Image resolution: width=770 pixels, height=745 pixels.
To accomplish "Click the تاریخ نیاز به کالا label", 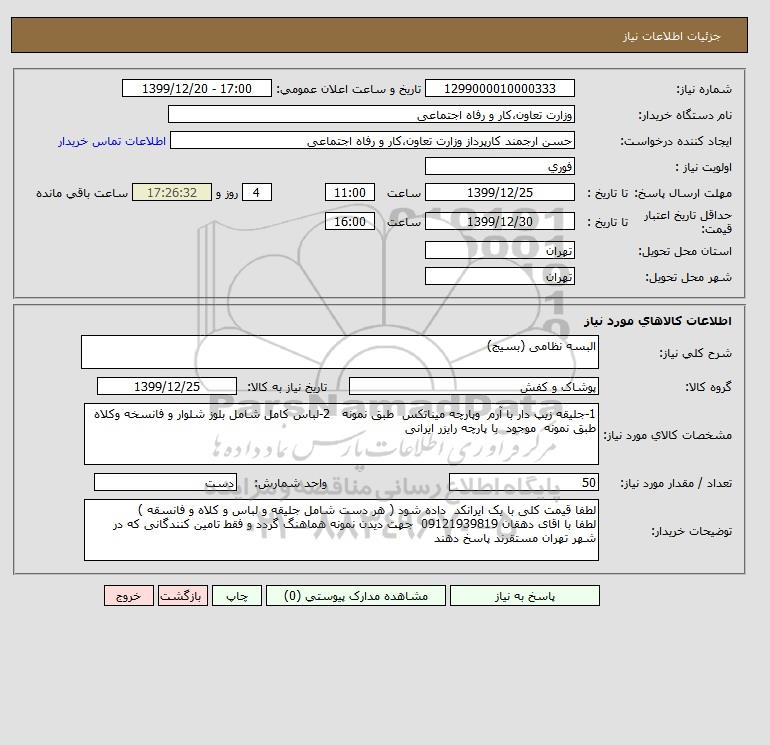I will point(287,387).
